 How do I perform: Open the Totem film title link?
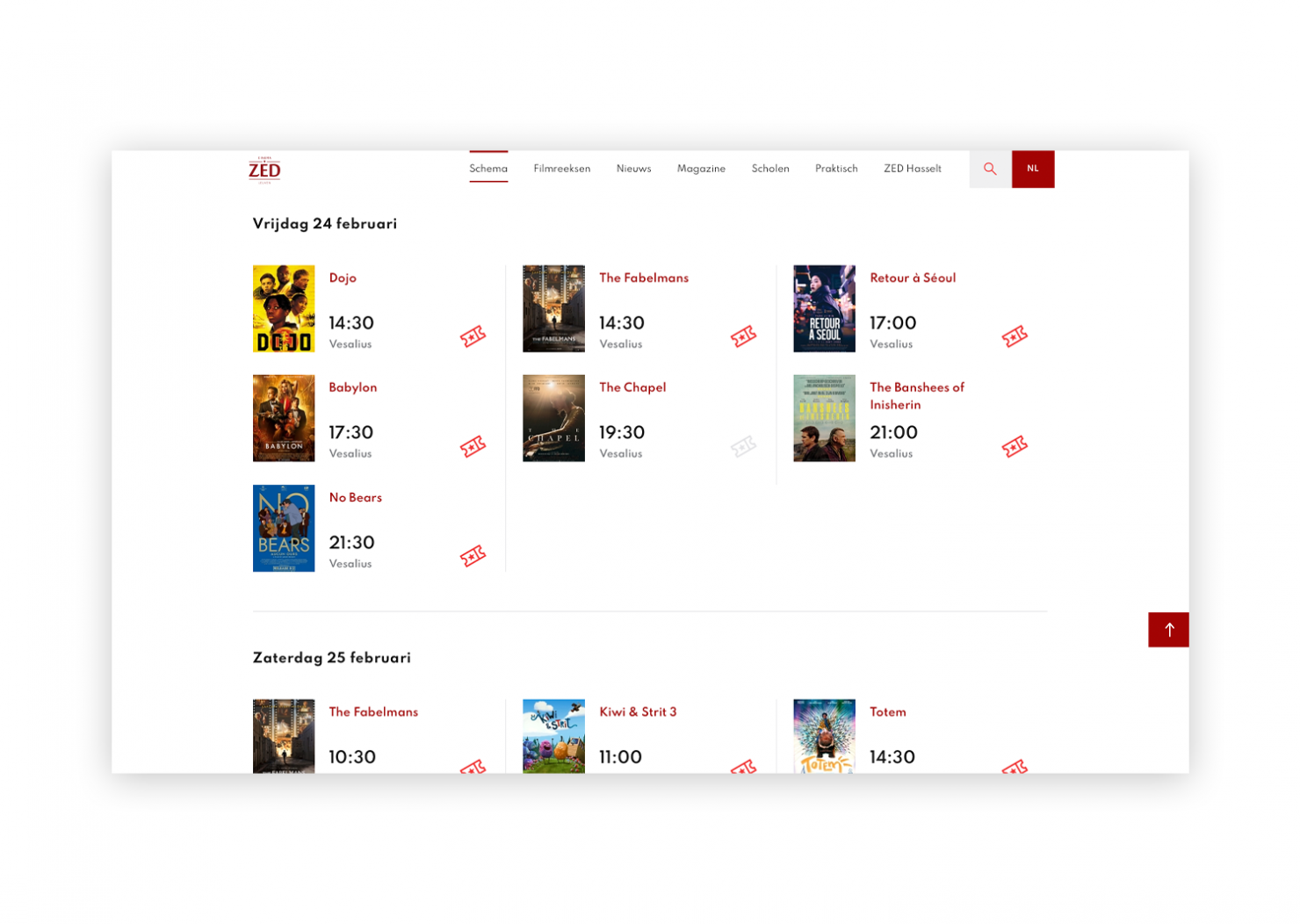pyautogui.click(x=888, y=711)
